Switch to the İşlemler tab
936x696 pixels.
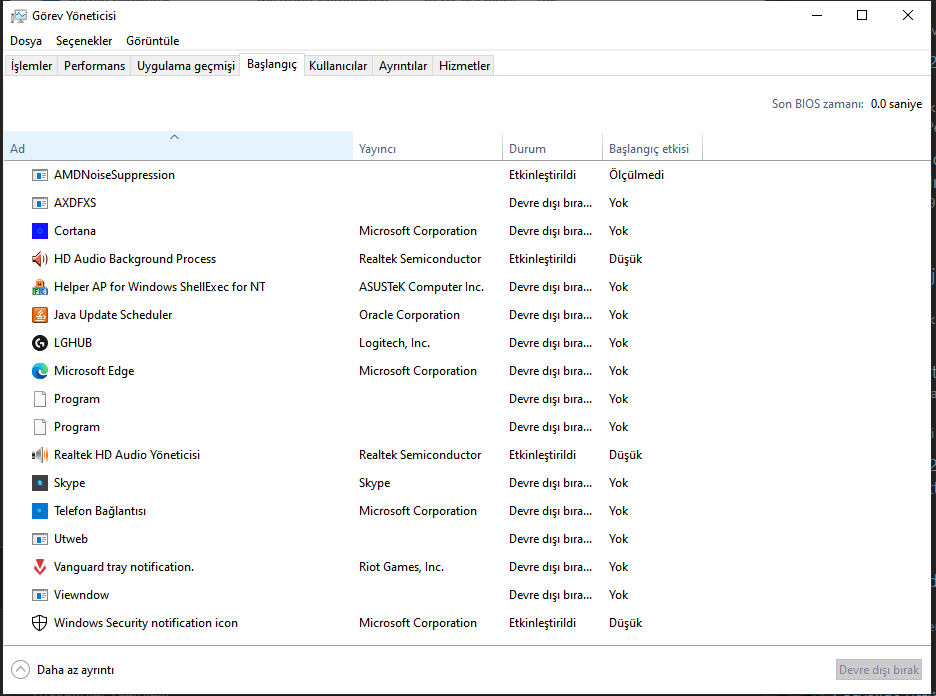point(32,66)
